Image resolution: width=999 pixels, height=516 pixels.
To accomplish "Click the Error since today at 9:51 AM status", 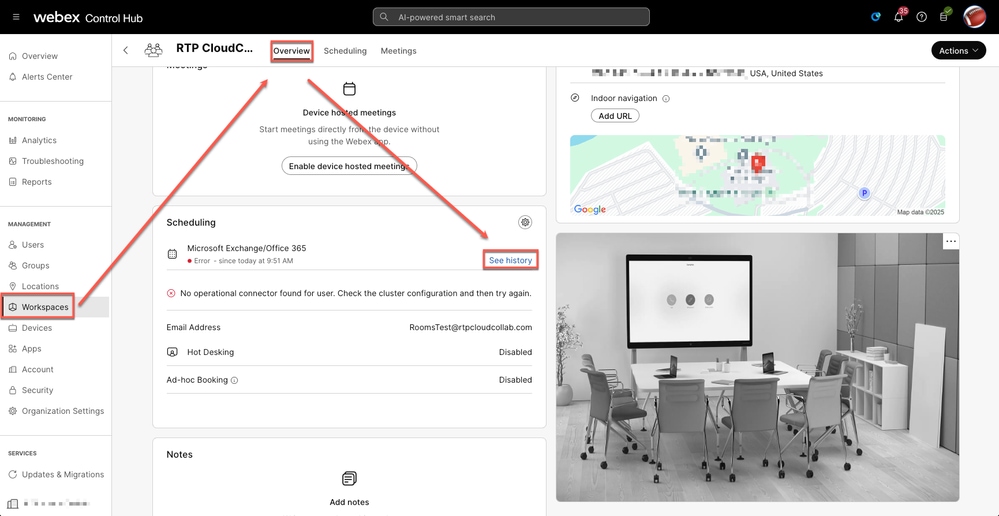I will tap(240, 261).
